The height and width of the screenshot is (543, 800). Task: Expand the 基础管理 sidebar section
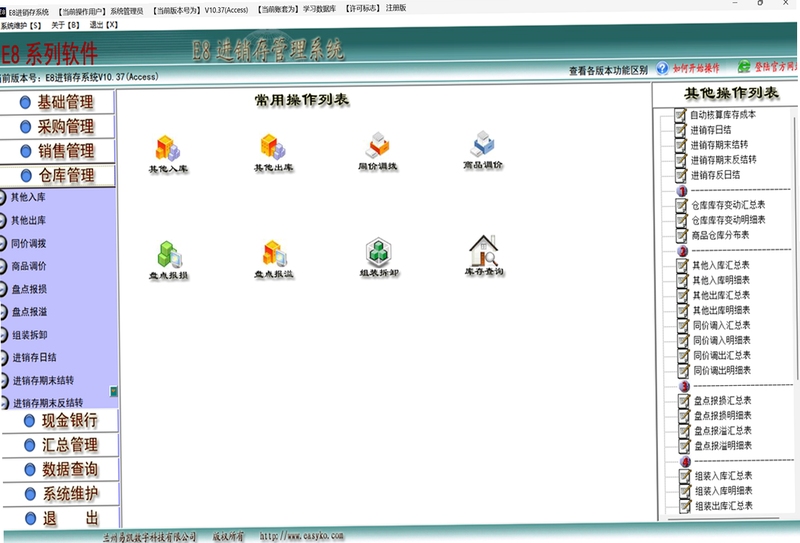point(57,102)
